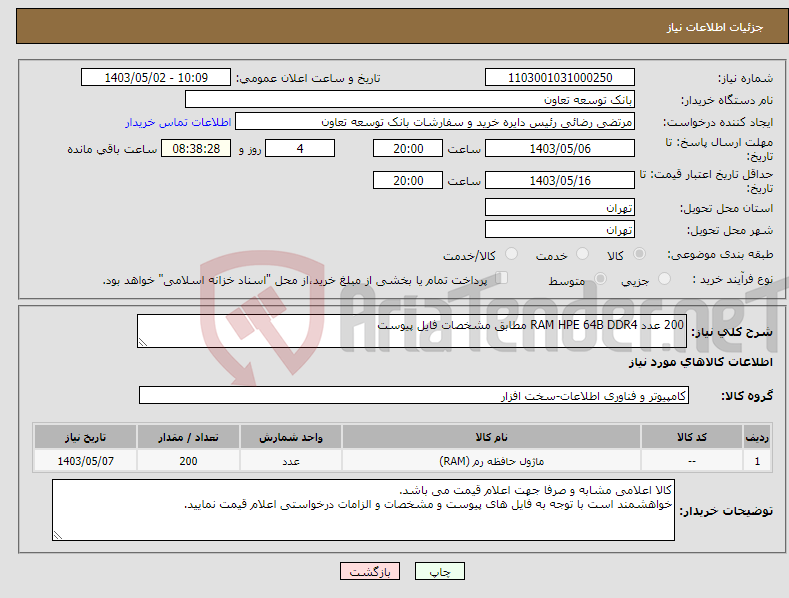Click column header واحد شمارش
The width and height of the screenshot is (789, 598).
(291, 437)
